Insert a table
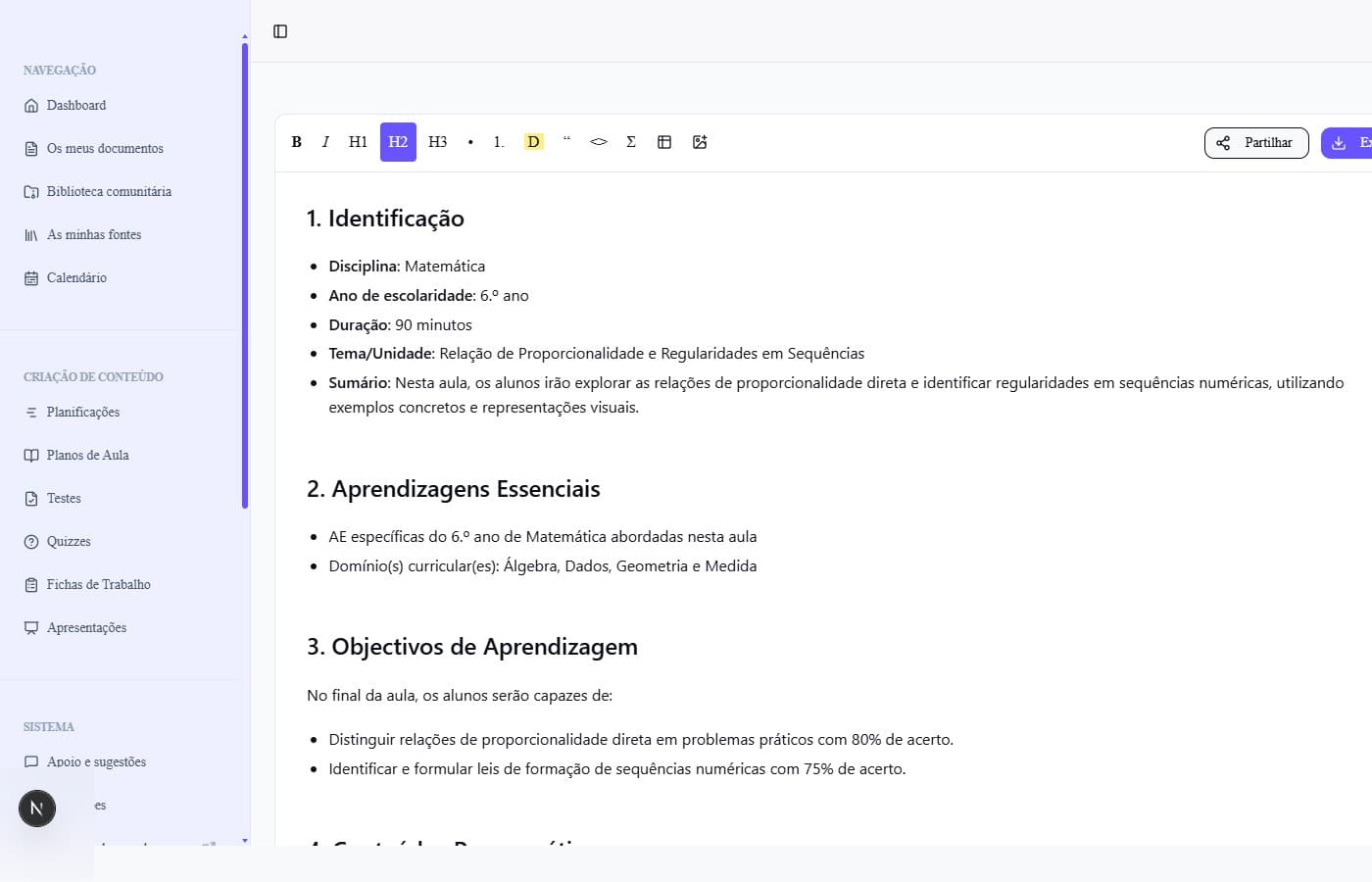 click(664, 142)
